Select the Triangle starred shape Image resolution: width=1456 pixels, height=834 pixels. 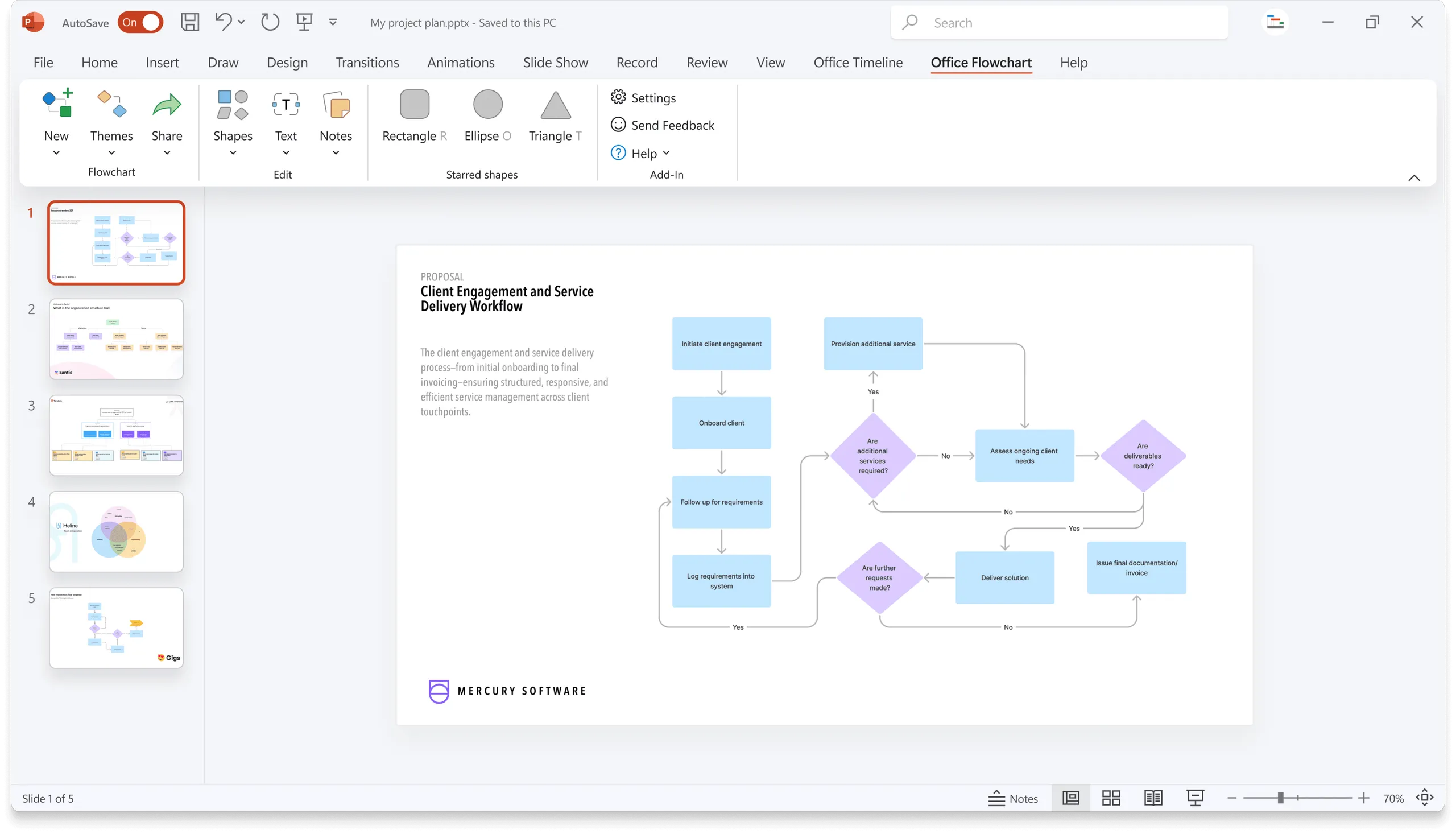point(555,104)
